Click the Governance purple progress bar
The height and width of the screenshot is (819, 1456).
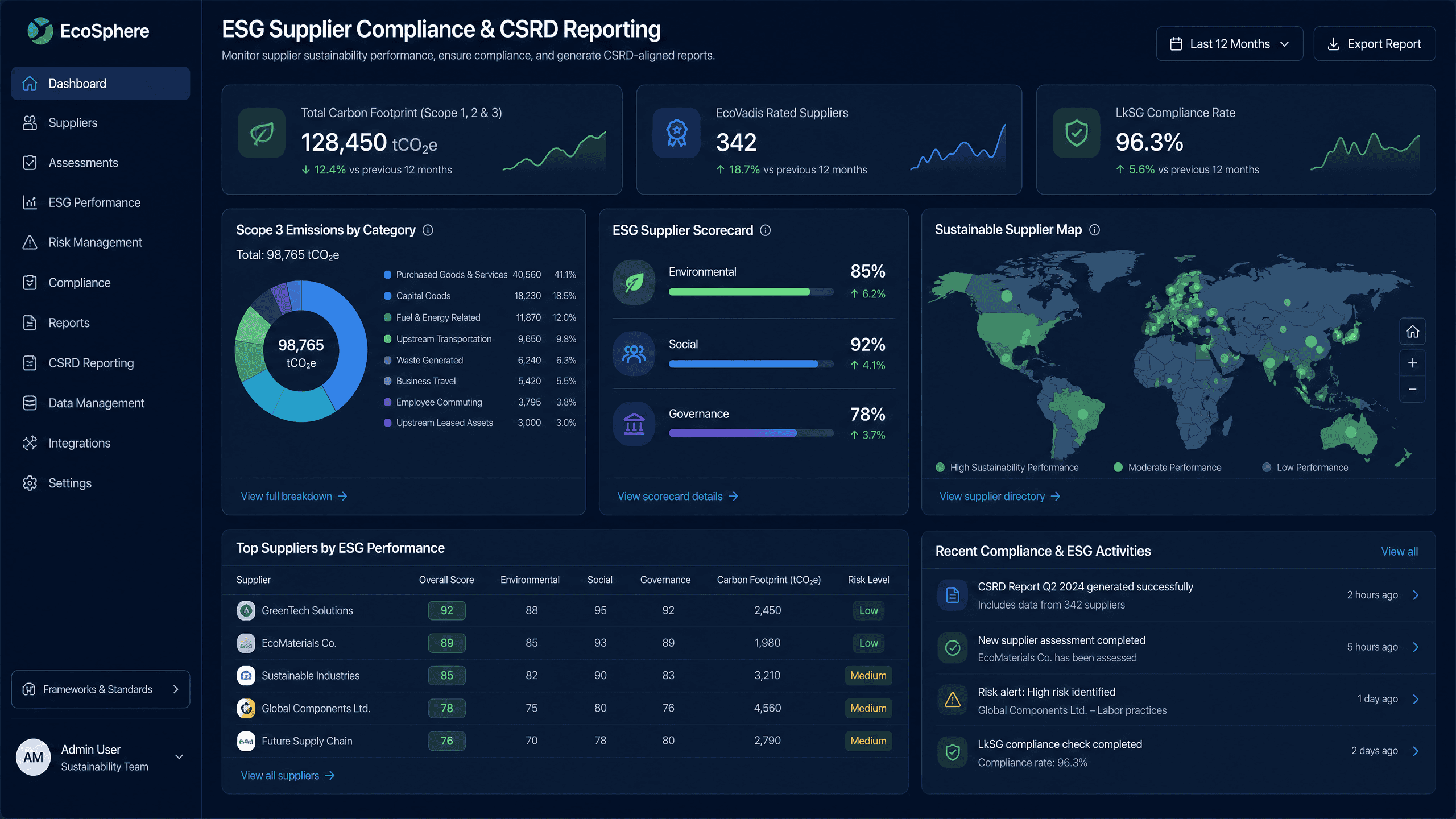[x=751, y=433]
